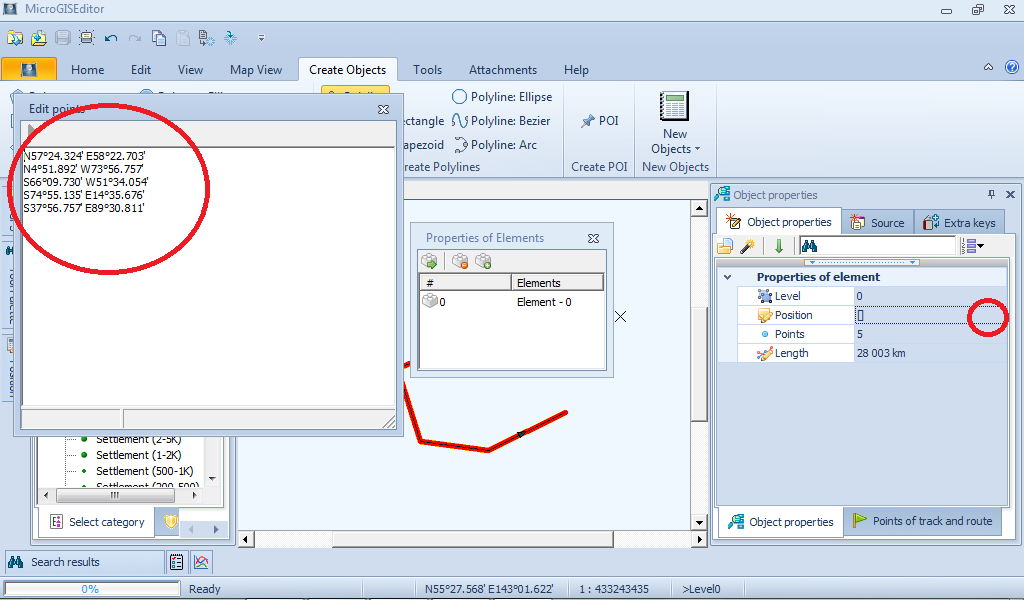1024x600 pixels.
Task: Click remove element icon in Properties of Elements
Action: (x=460, y=262)
